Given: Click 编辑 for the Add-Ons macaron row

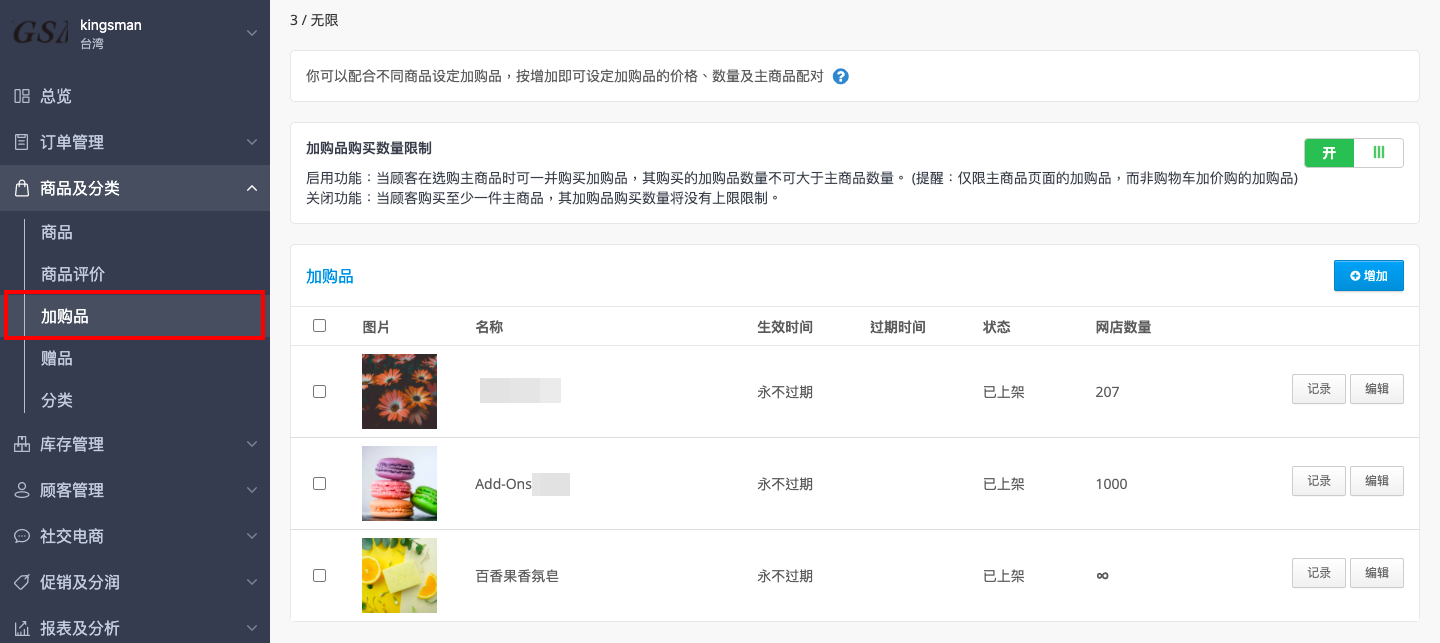Looking at the screenshot, I should coord(1376,481).
